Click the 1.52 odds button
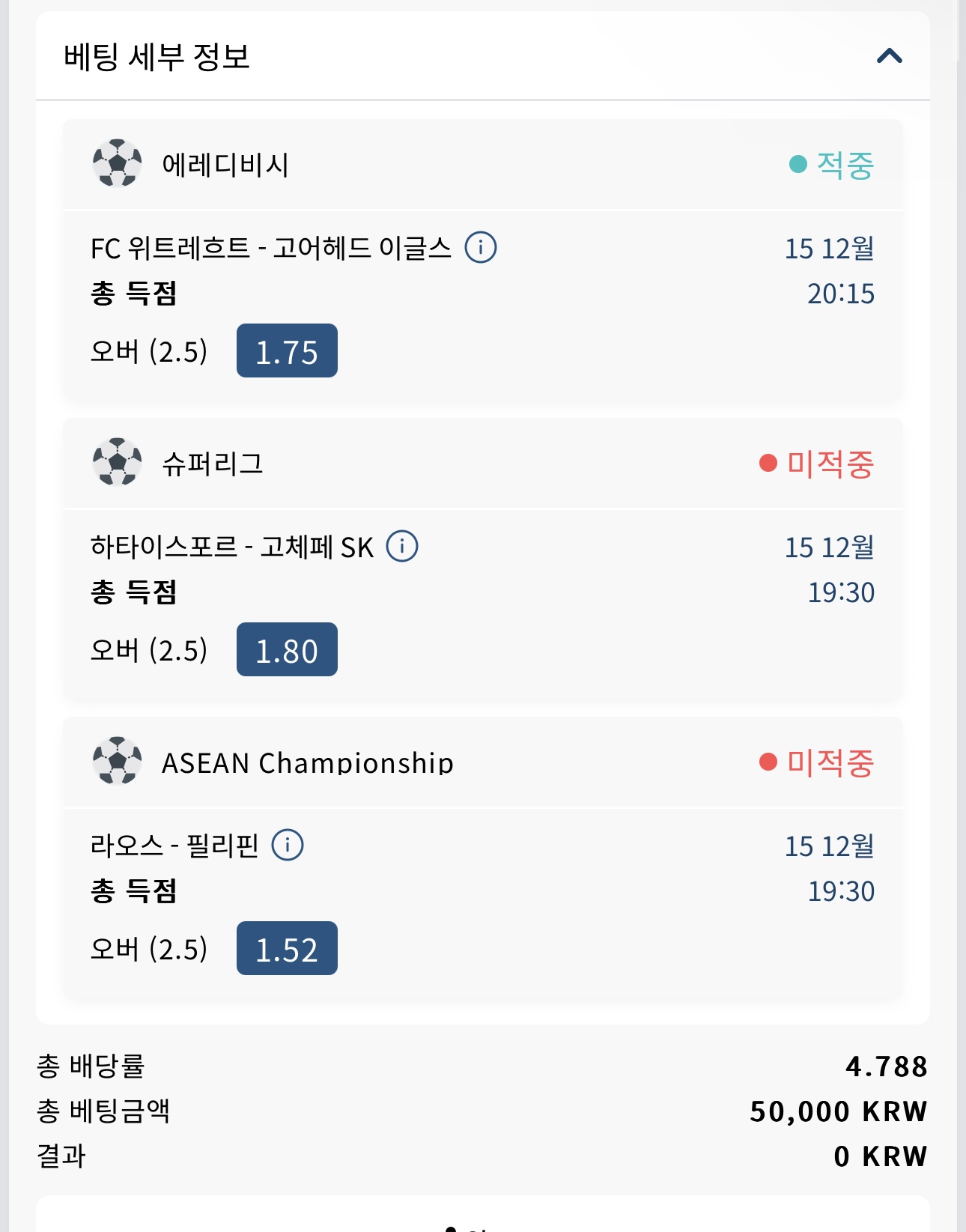Viewport: 966px width, 1232px height. (287, 949)
